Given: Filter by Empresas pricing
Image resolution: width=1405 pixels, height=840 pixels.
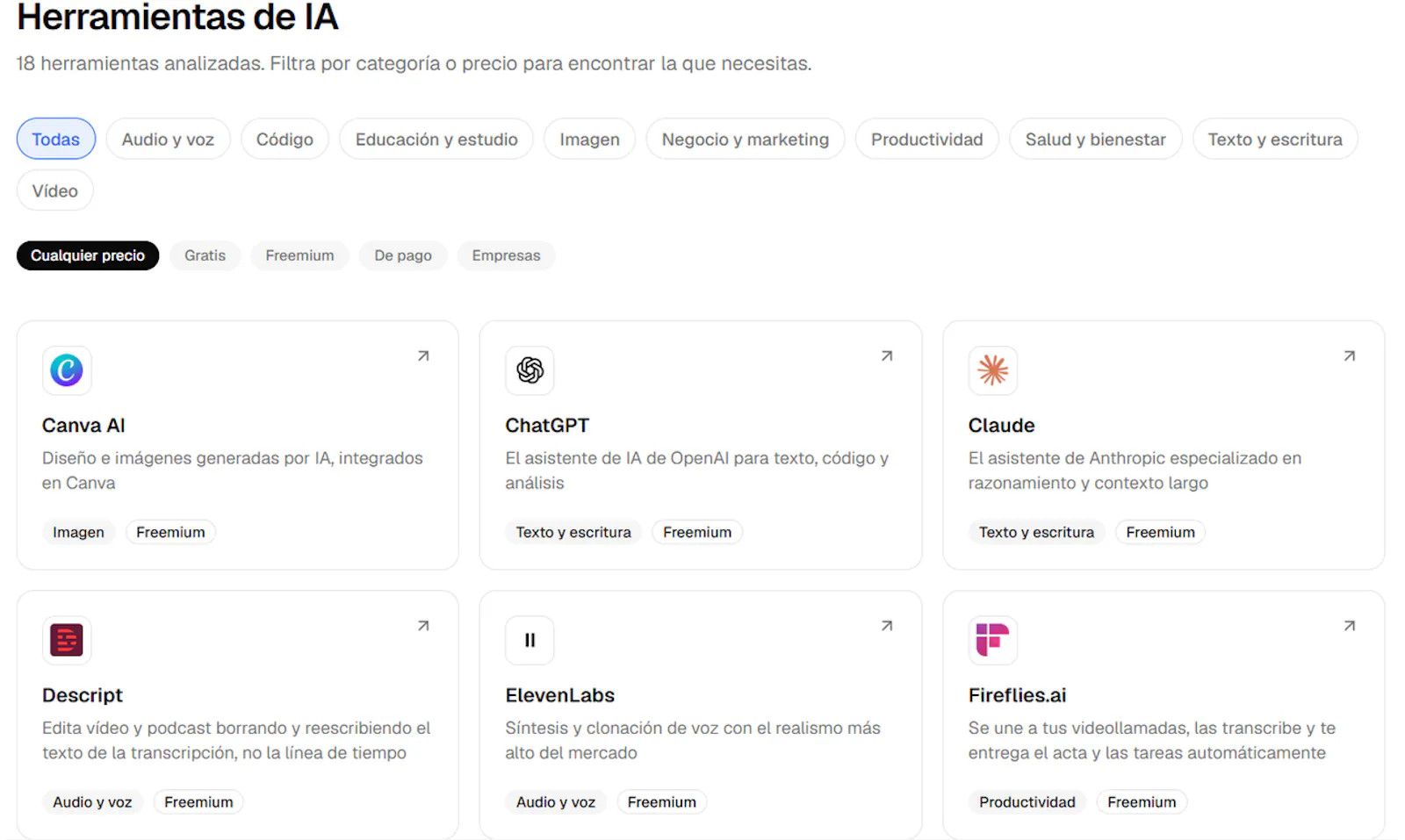Looking at the screenshot, I should [x=506, y=255].
